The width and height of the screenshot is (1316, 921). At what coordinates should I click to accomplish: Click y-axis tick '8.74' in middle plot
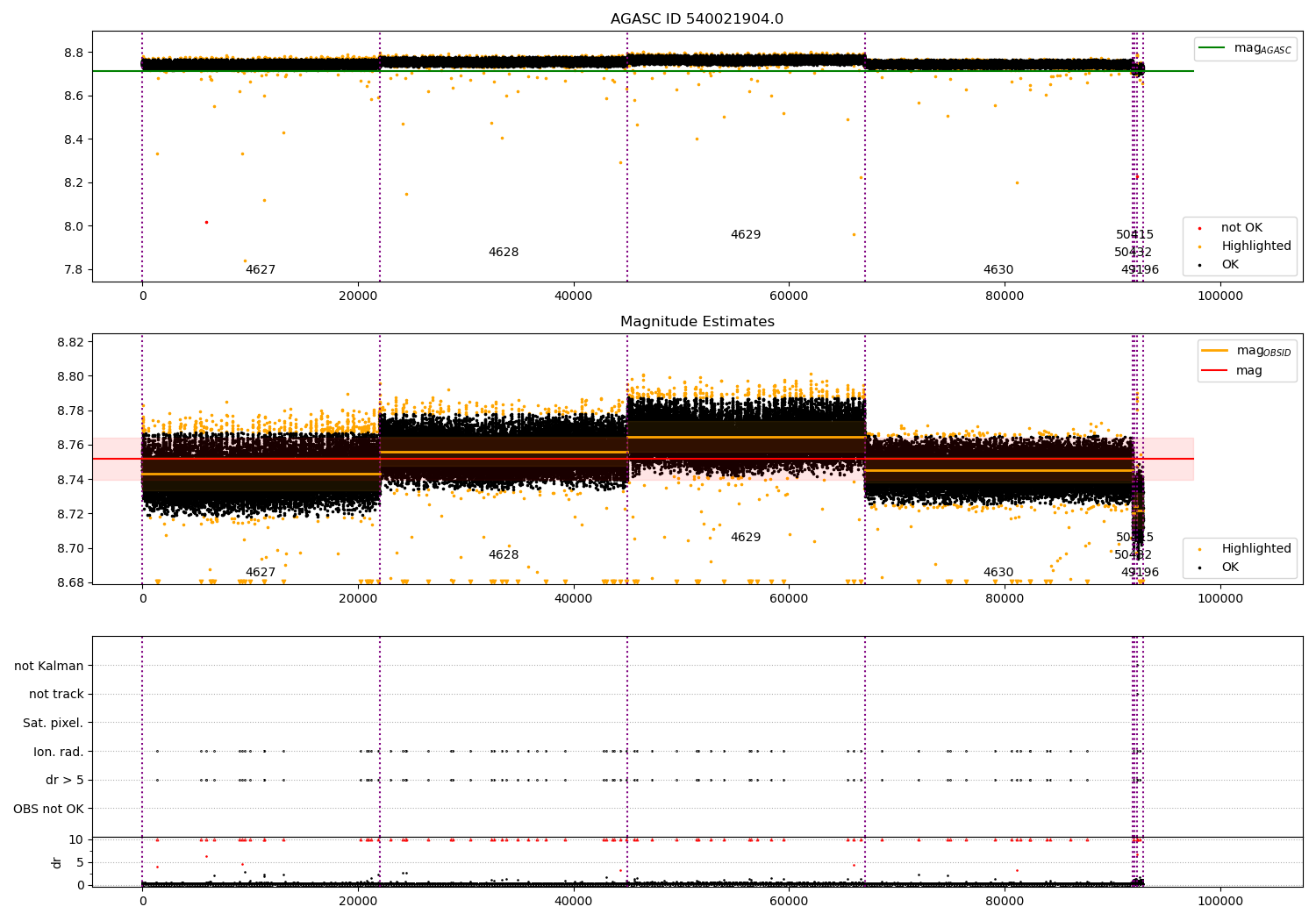pyautogui.click(x=71, y=480)
